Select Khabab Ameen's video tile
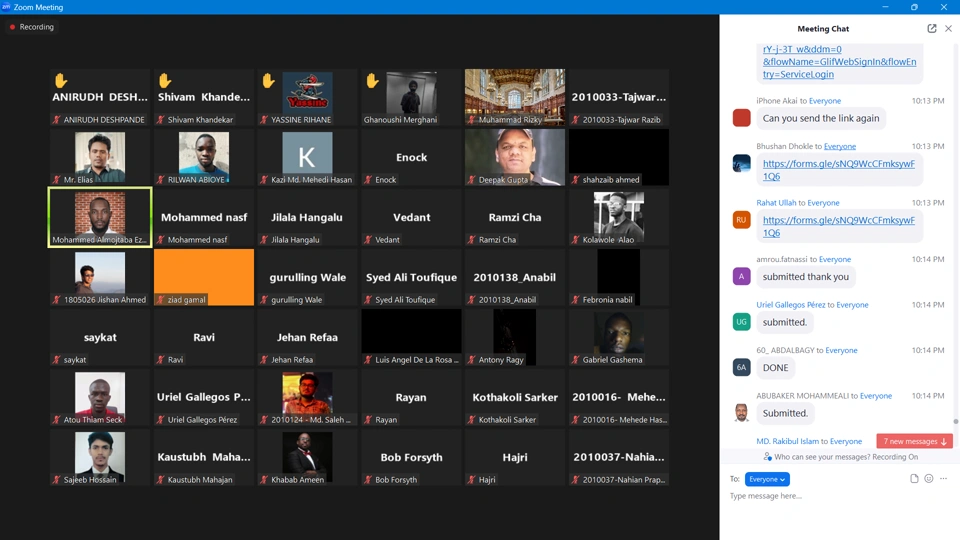Screen dimensions: 960x540 pos(307,457)
